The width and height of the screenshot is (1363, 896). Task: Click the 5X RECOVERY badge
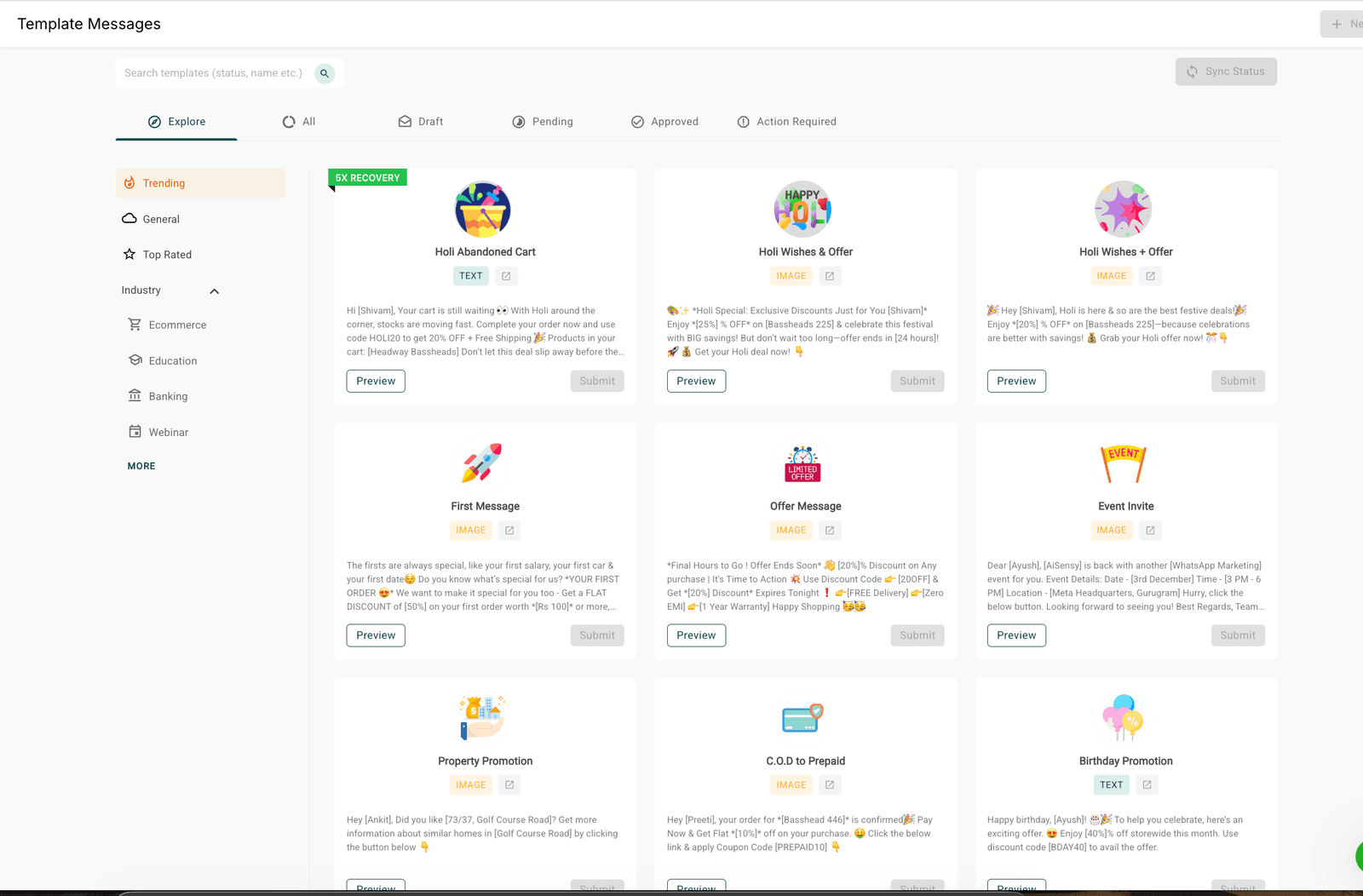(368, 178)
